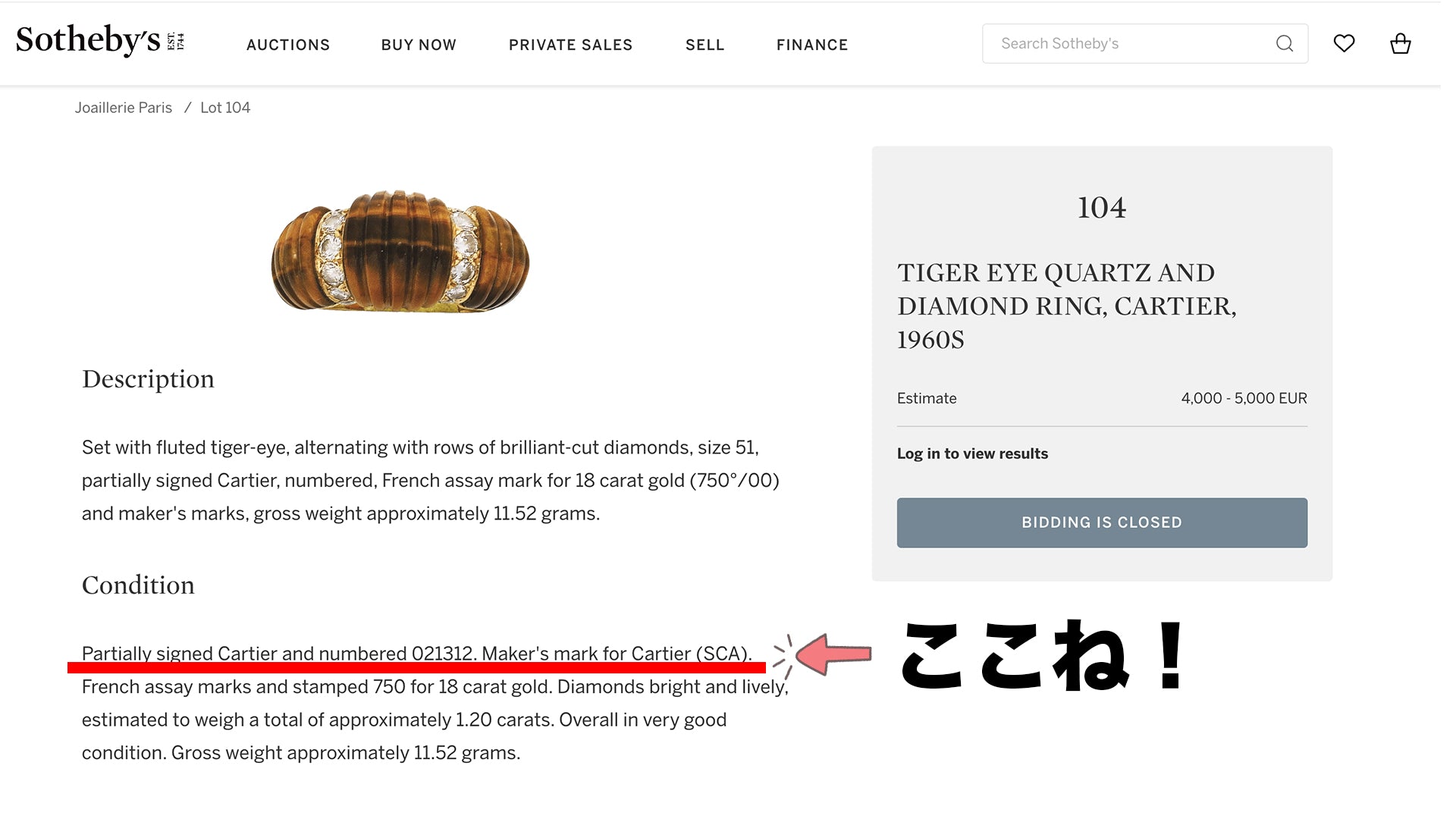This screenshot has height=819, width=1456.
Task: Open the Auctions menu
Action: click(288, 45)
